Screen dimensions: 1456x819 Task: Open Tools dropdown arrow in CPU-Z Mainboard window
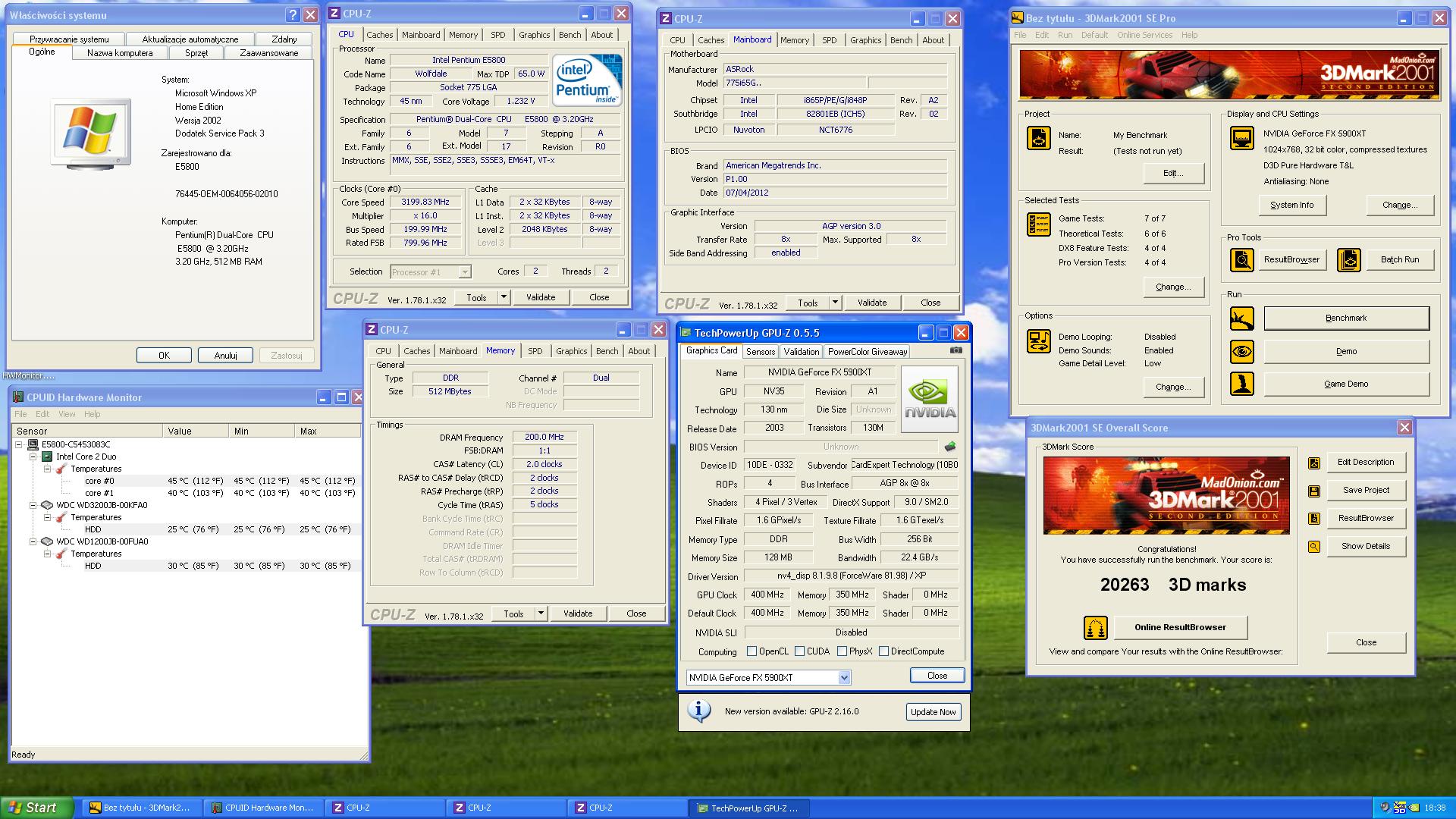pos(835,303)
